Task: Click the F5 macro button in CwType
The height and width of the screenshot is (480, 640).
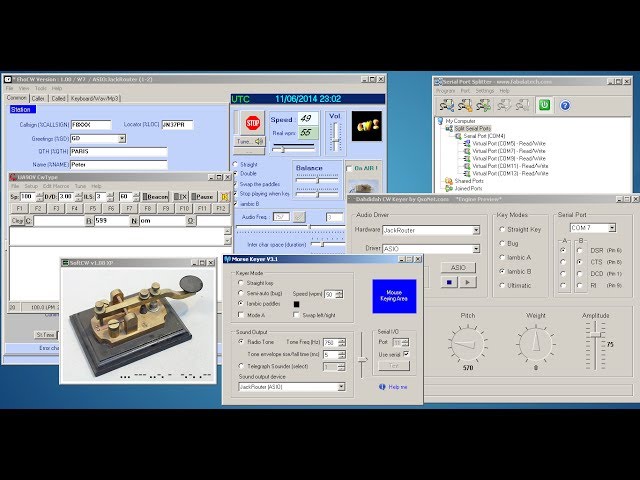Action: (93, 208)
